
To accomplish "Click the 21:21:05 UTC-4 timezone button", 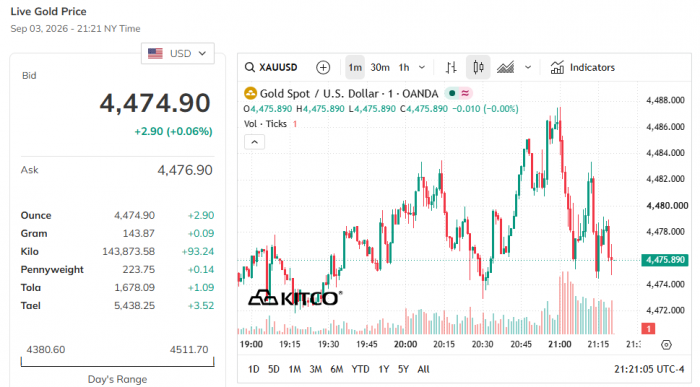I will point(649,369).
